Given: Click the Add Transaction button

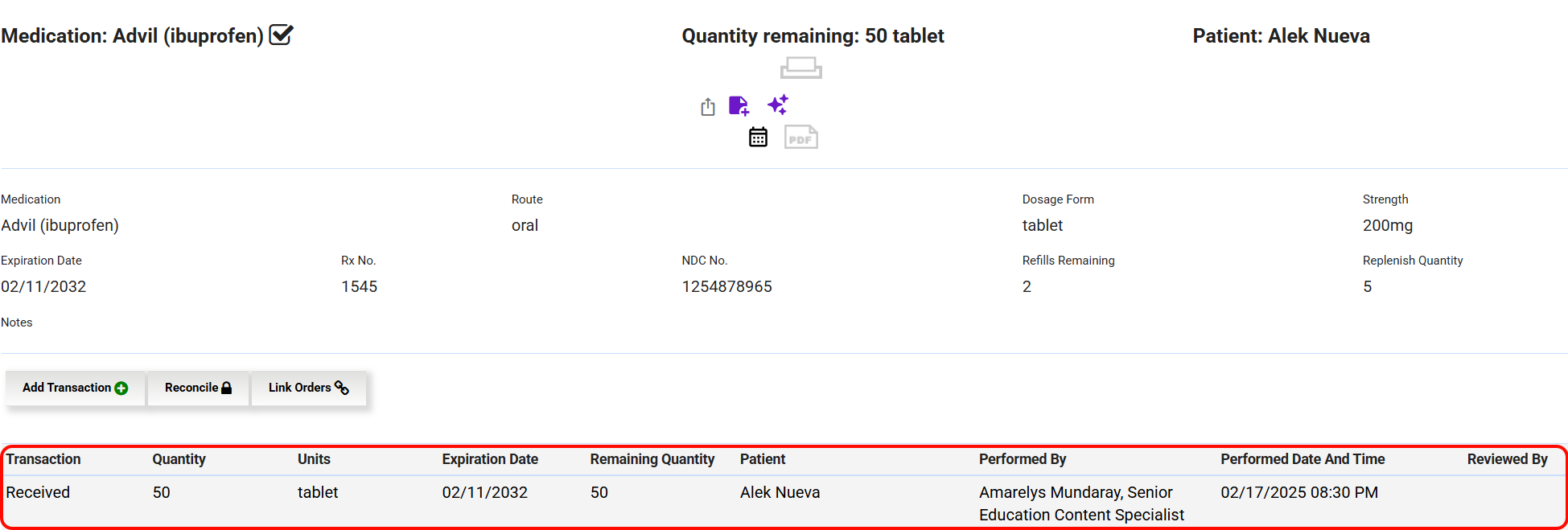Looking at the screenshot, I should pyautogui.click(x=75, y=388).
